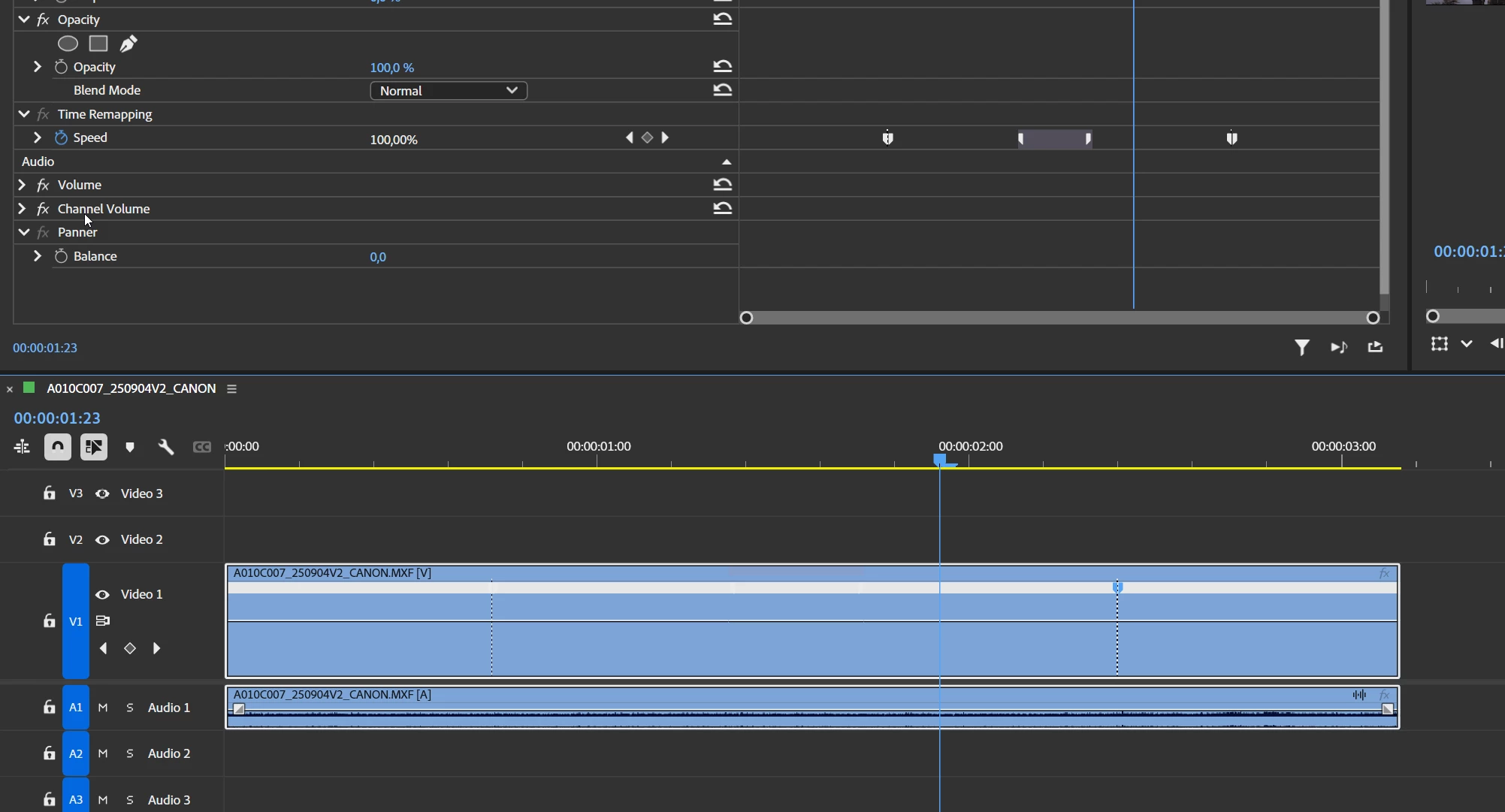Viewport: 1505px width, 812px height.
Task: Open the Blend Mode dropdown
Action: coord(448,91)
